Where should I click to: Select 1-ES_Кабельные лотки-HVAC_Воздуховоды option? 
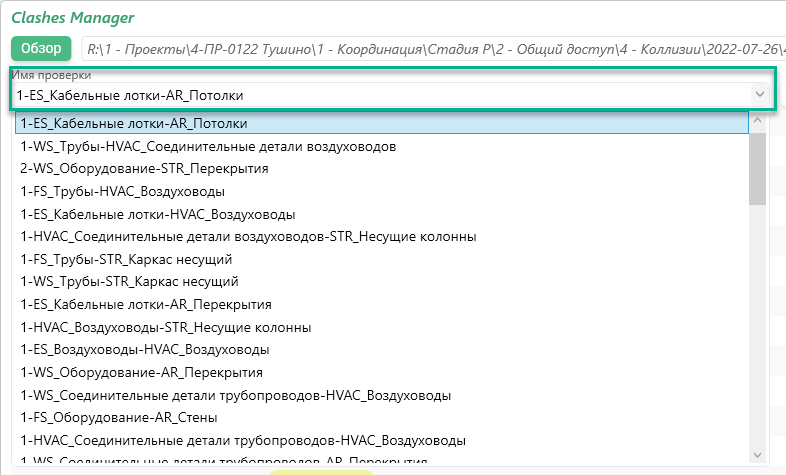click(x=382, y=214)
